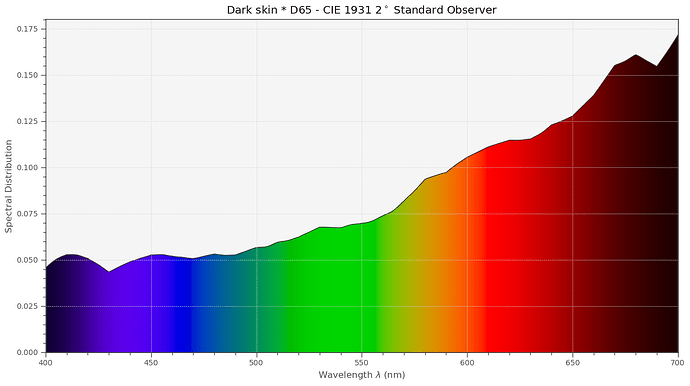Click the 450 tick label on x-axis
This screenshot has height=386, width=690.
(x=151, y=363)
